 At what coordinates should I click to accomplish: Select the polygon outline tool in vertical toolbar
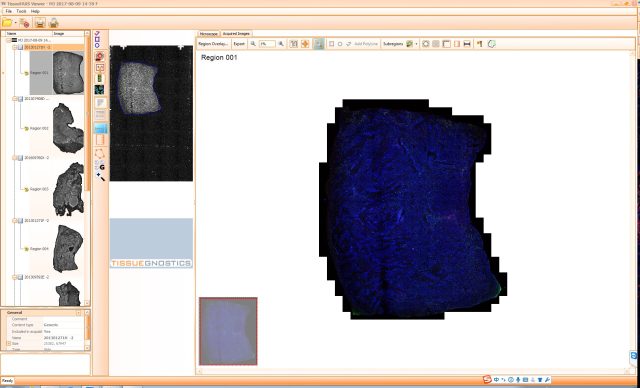(x=100, y=154)
